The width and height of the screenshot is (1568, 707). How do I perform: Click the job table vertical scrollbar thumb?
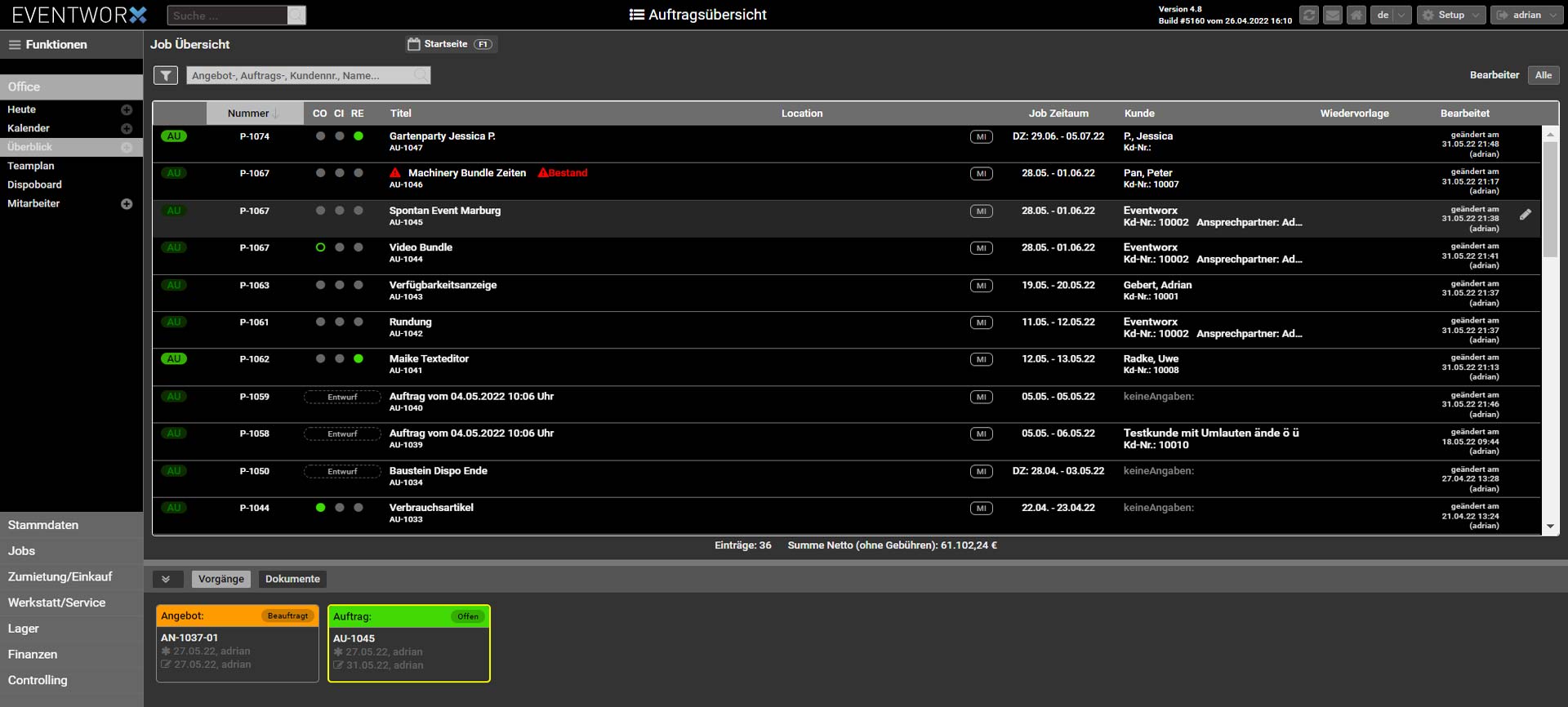[x=1550, y=198]
